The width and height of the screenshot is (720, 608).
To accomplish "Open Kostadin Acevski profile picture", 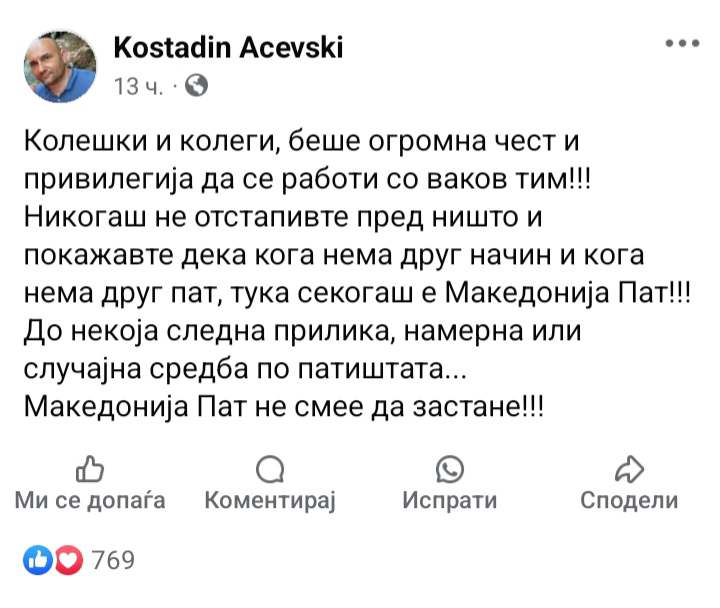I will [x=60, y=67].
